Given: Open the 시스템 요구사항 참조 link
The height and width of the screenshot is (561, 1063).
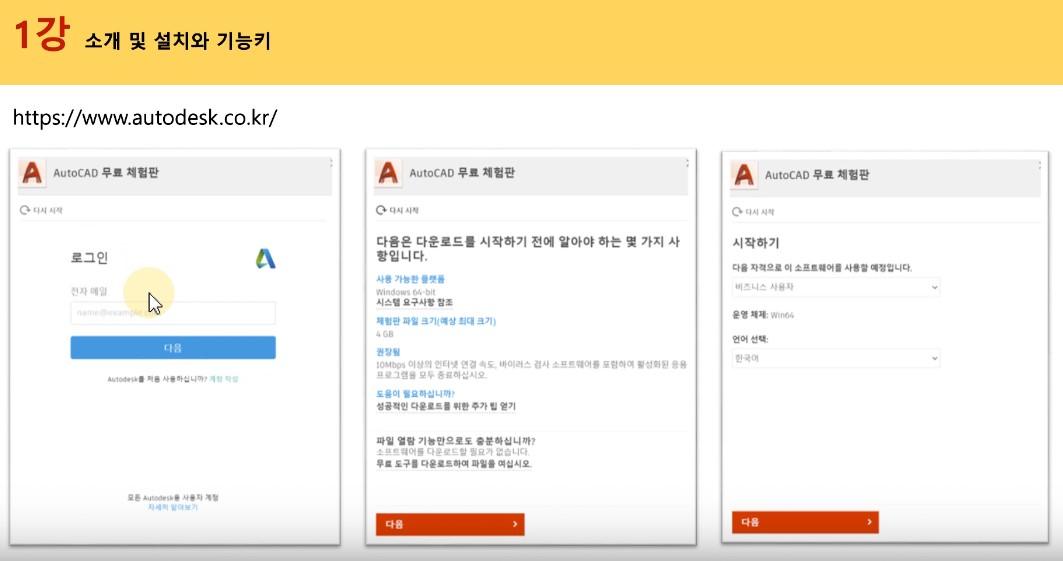Looking at the screenshot, I should pyautogui.click(x=414, y=302).
